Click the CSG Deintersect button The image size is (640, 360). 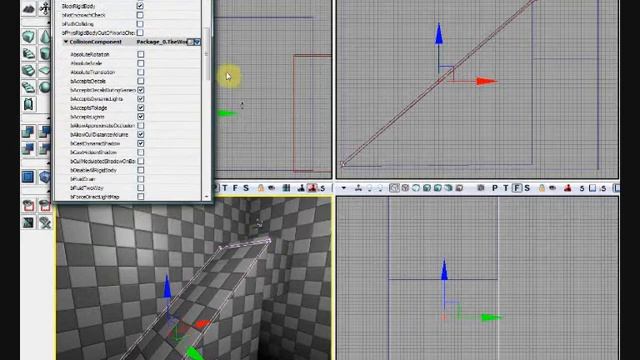(x=45, y=149)
